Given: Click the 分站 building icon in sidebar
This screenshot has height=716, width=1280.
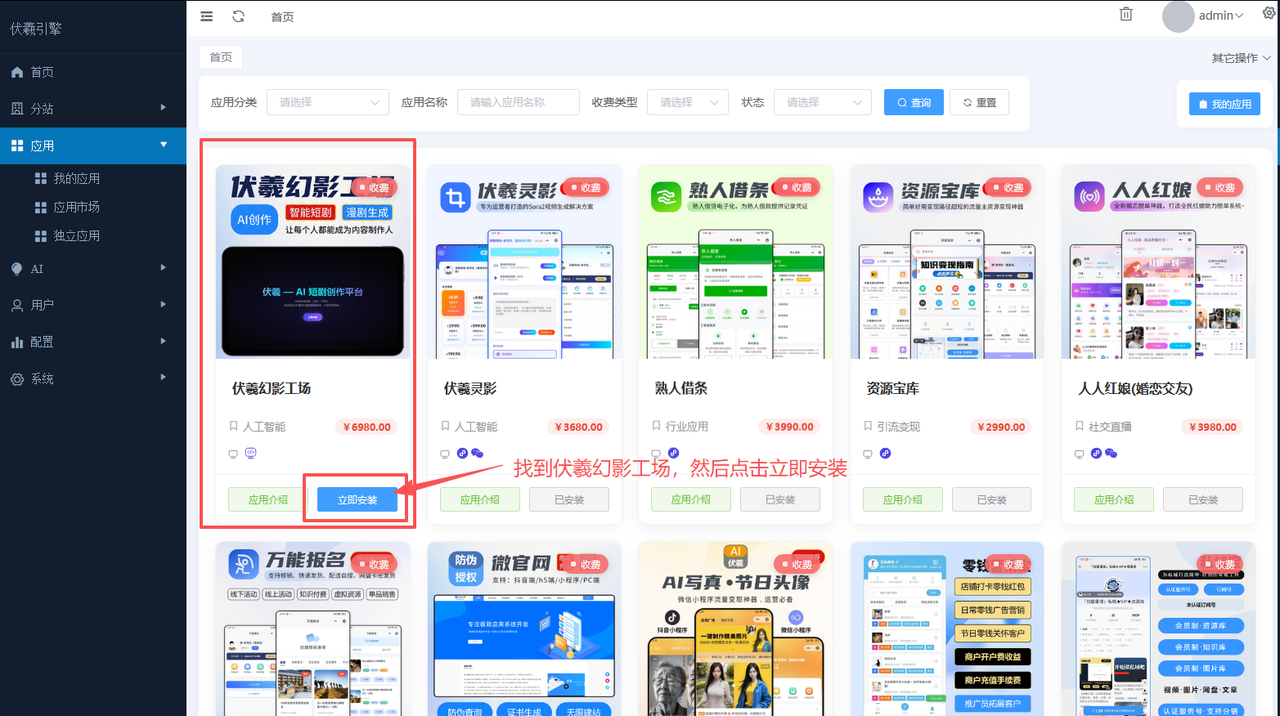Looking at the screenshot, I should (x=17, y=108).
